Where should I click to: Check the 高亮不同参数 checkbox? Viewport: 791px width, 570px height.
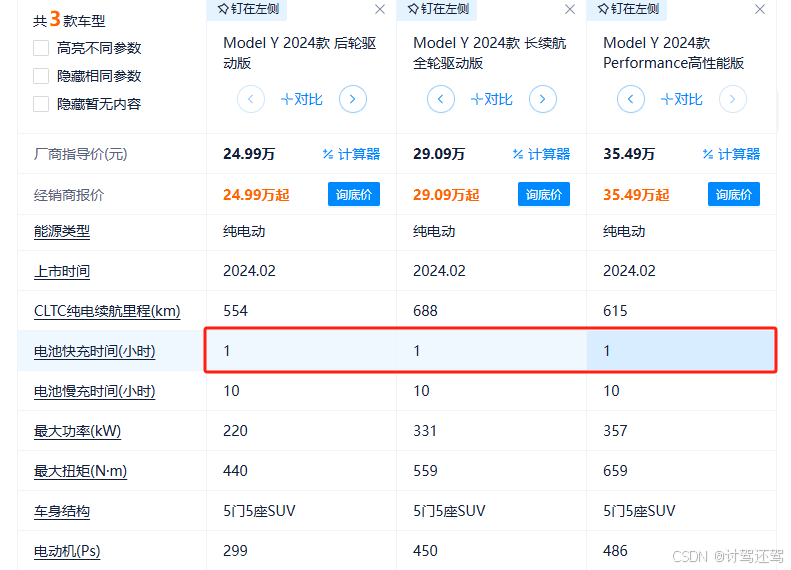[x=41, y=48]
